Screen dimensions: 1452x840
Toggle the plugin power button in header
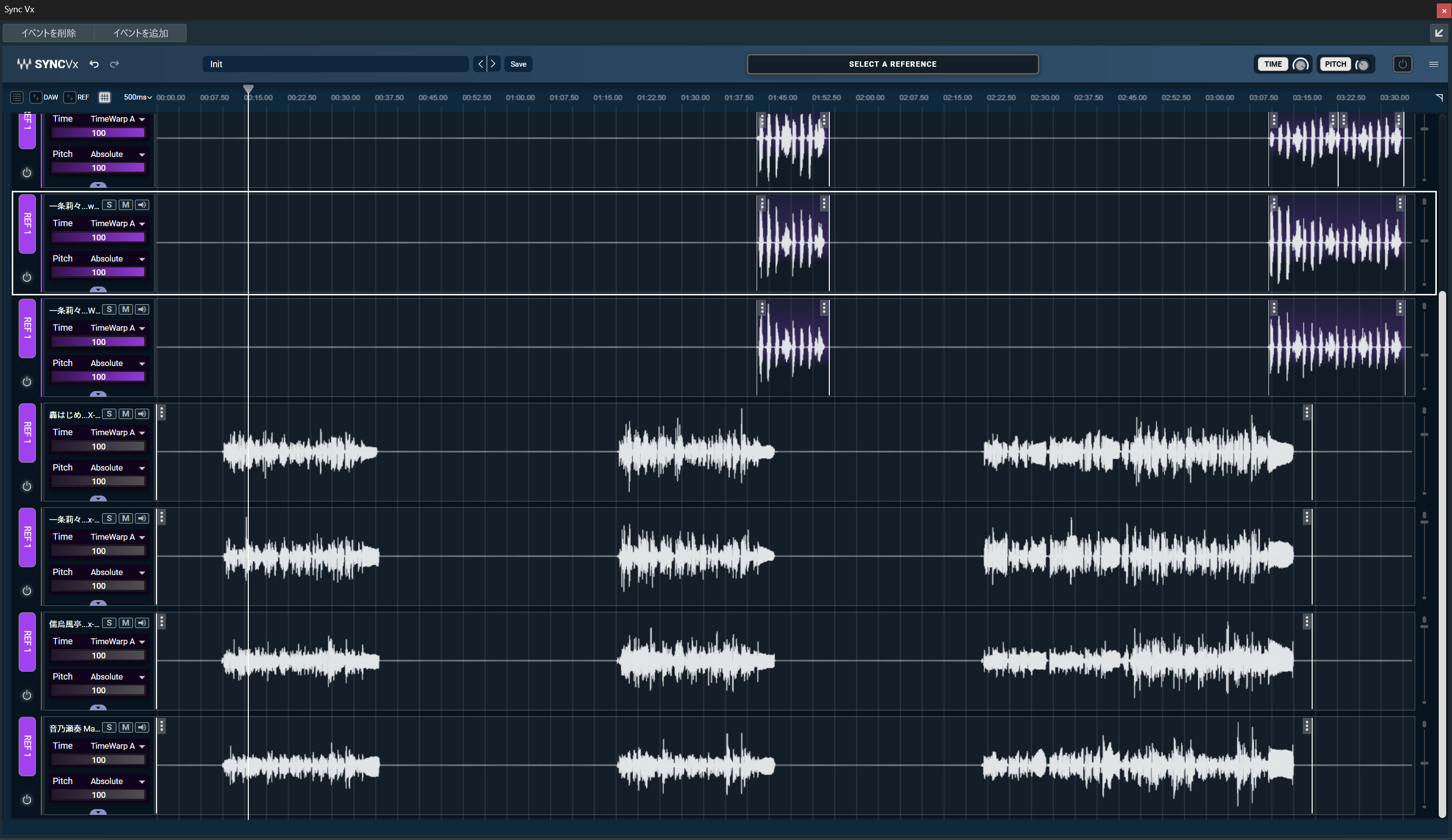pos(1402,64)
